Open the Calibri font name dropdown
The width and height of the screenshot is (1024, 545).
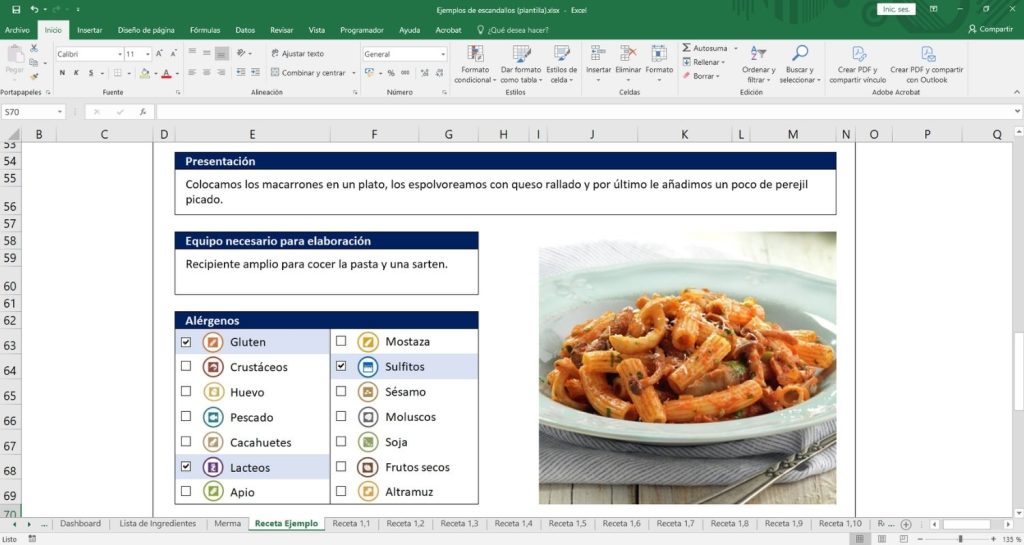120,54
